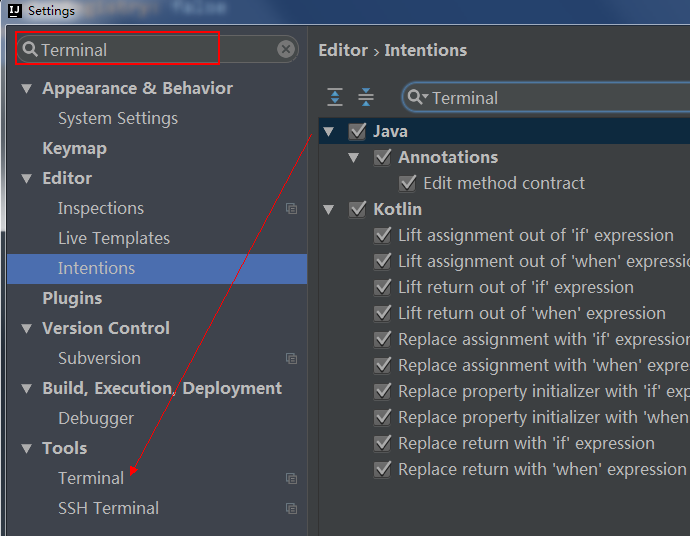Collapse the Annotations node under Java
The image size is (690, 536).
click(353, 157)
